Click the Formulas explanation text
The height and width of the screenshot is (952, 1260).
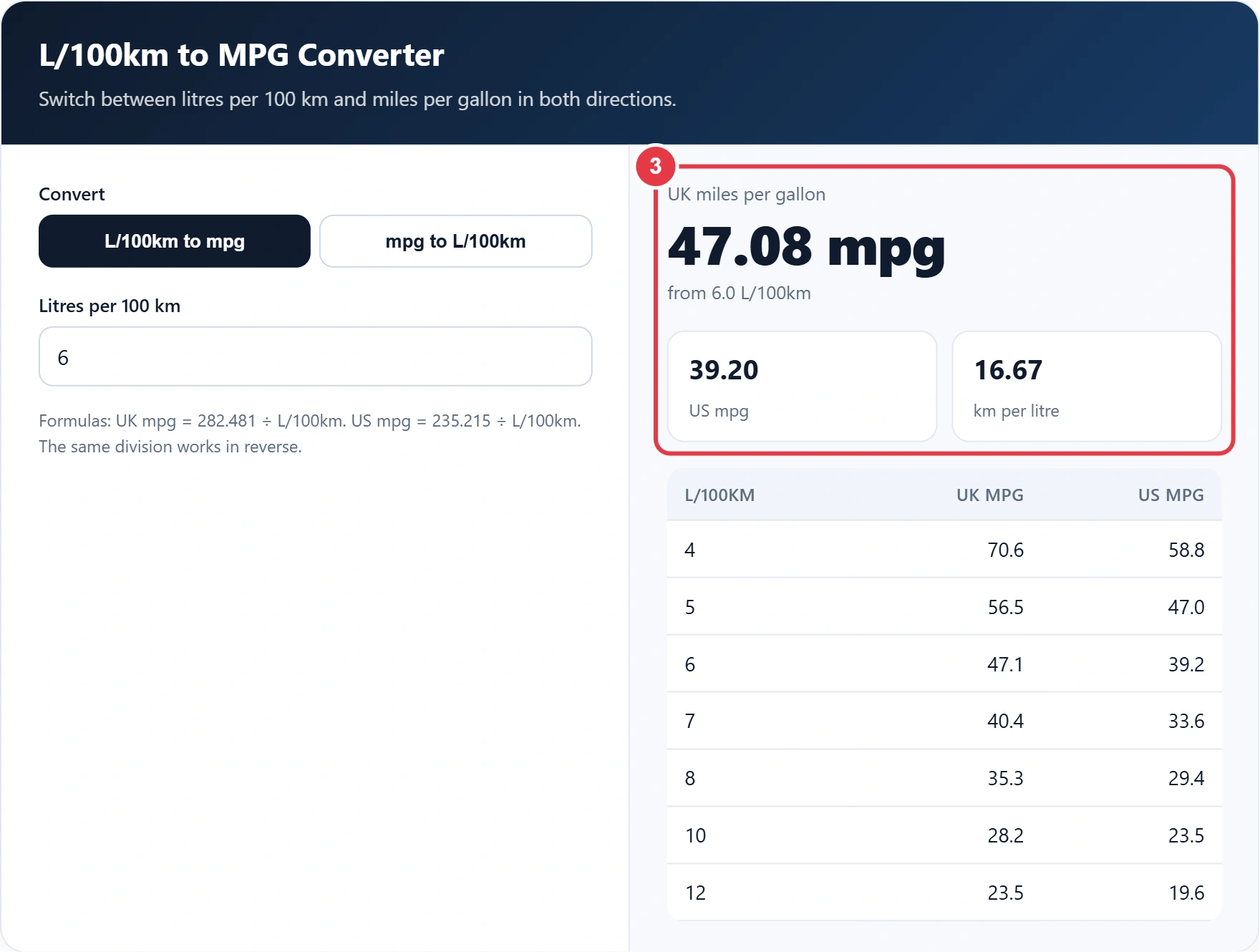[x=310, y=434]
